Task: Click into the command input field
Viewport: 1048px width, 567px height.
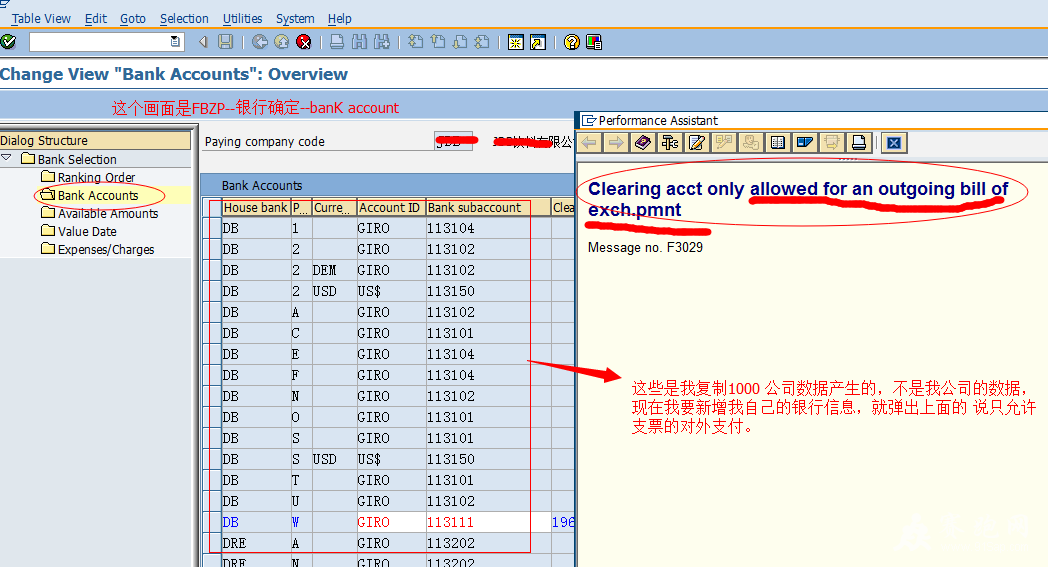Action: coord(99,42)
